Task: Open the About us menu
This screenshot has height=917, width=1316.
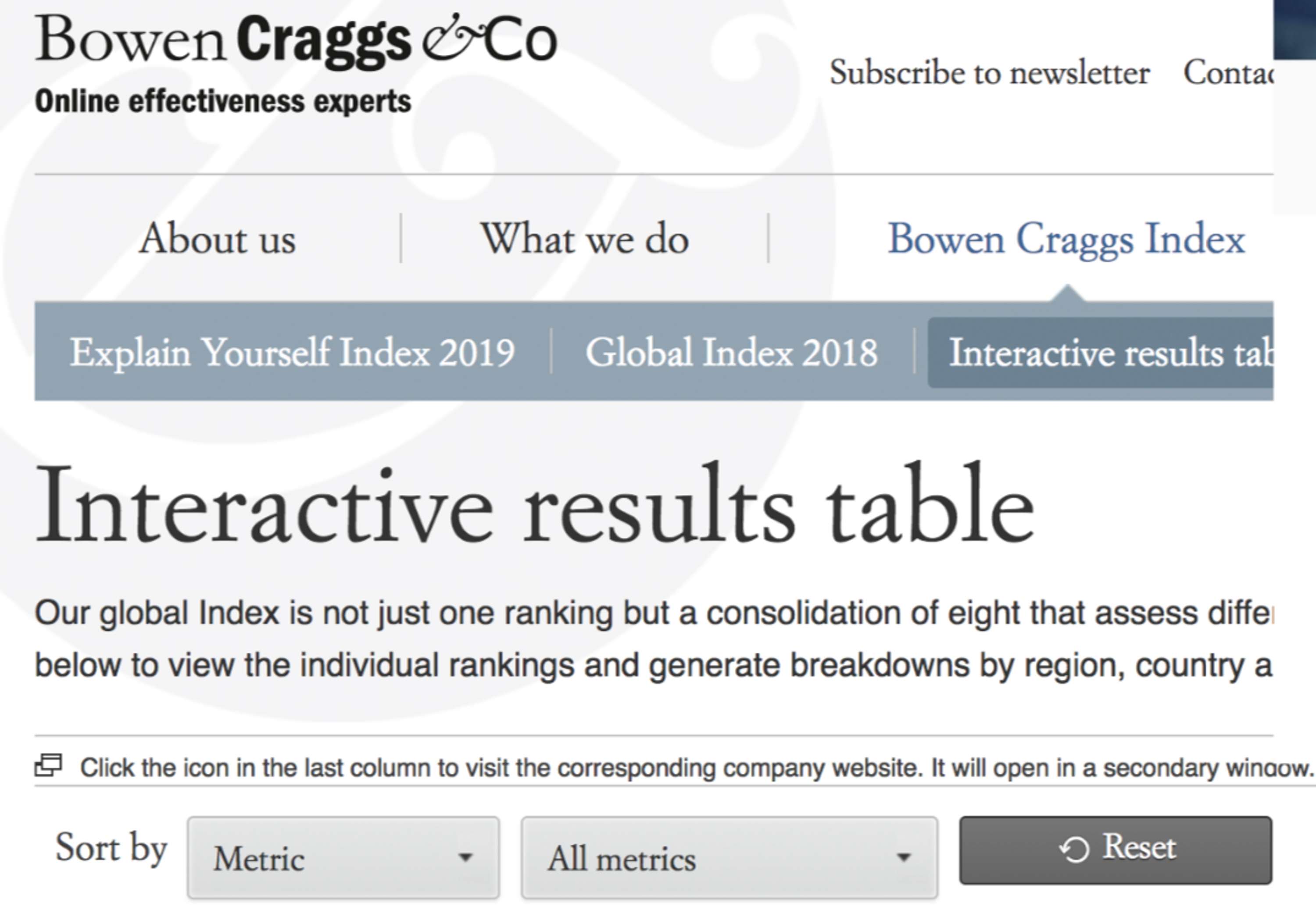Action: [x=217, y=239]
